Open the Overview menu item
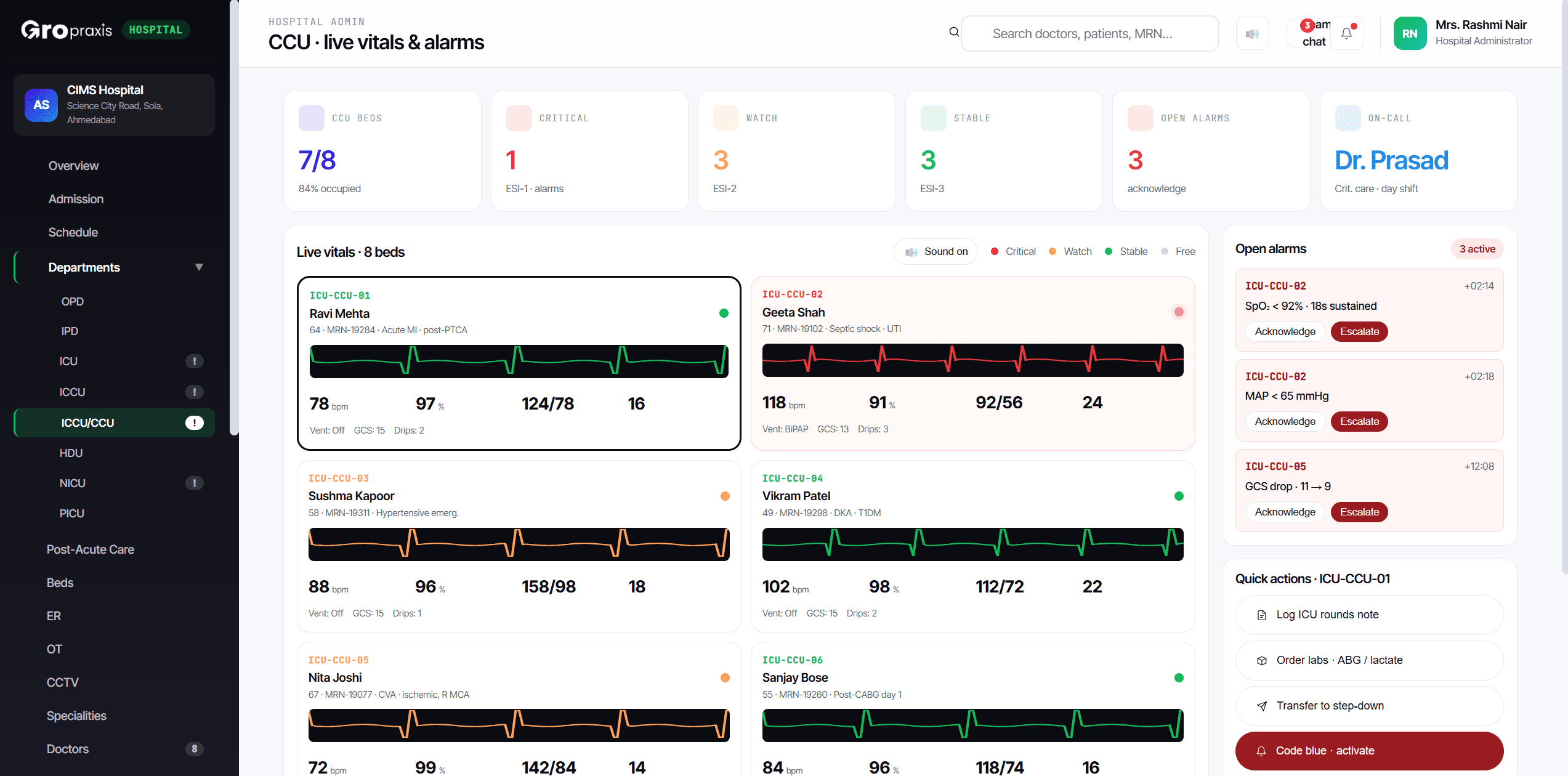This screenshot has height=776, width=1568. click(115, 166)
